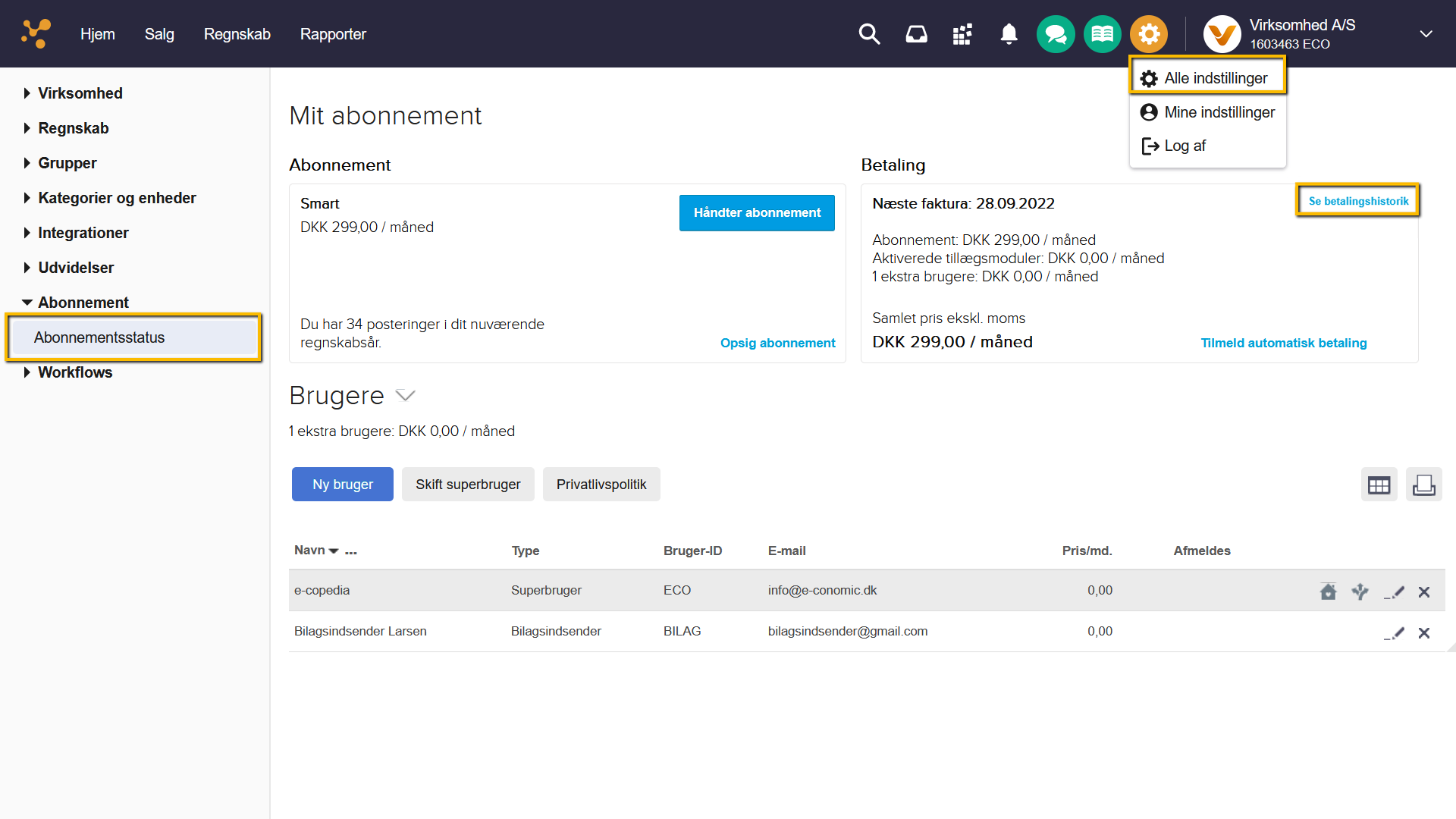Open table column layout icon
Viewport: 1456px width, 819px height.
coord(1379,485)
